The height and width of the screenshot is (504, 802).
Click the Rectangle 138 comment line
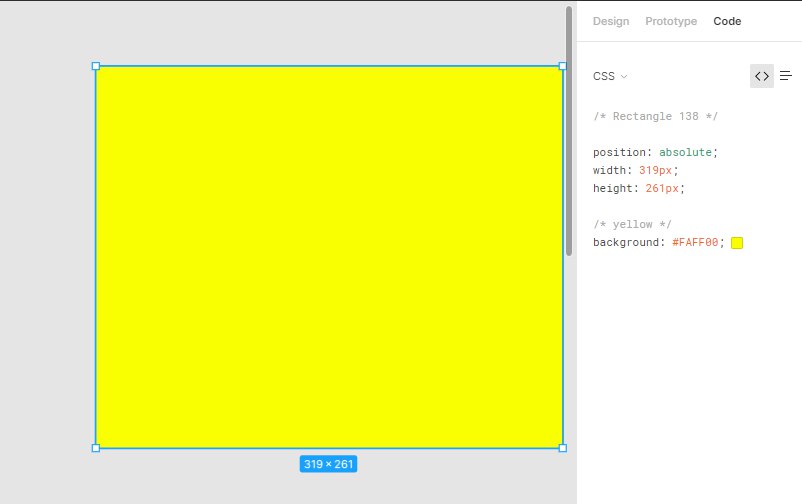click(655, 116)
